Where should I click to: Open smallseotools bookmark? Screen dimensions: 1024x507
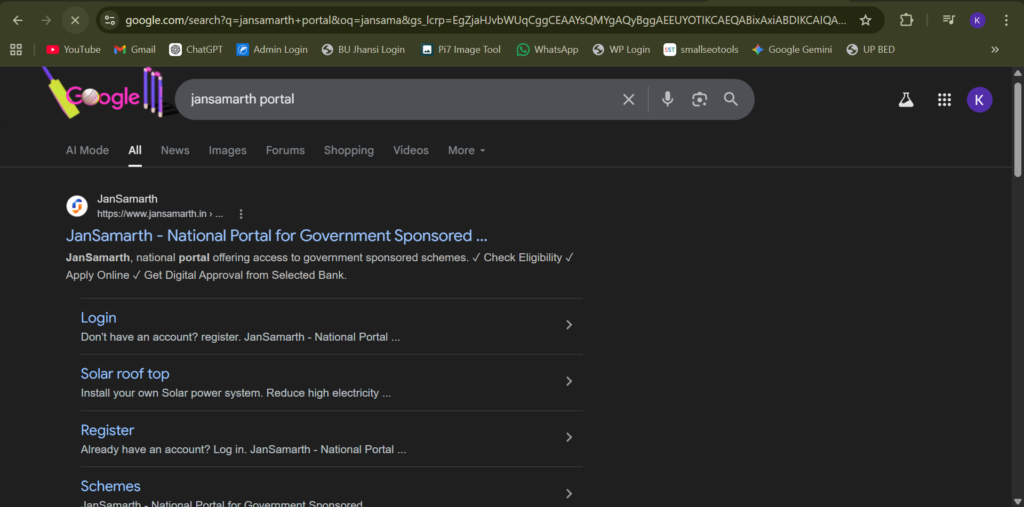click(701, 50)
